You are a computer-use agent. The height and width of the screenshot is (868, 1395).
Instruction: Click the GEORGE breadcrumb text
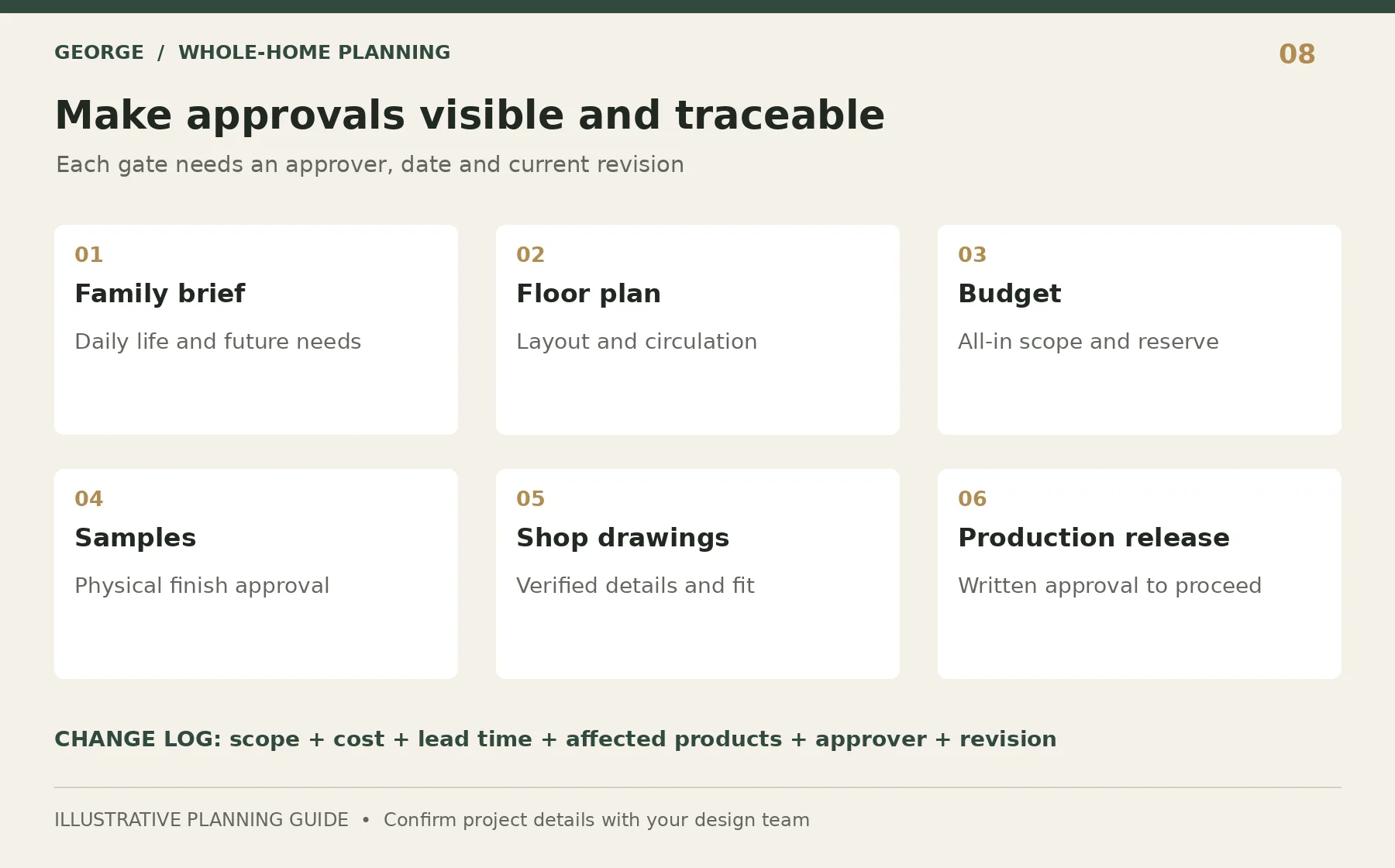[x=99, y=53]
